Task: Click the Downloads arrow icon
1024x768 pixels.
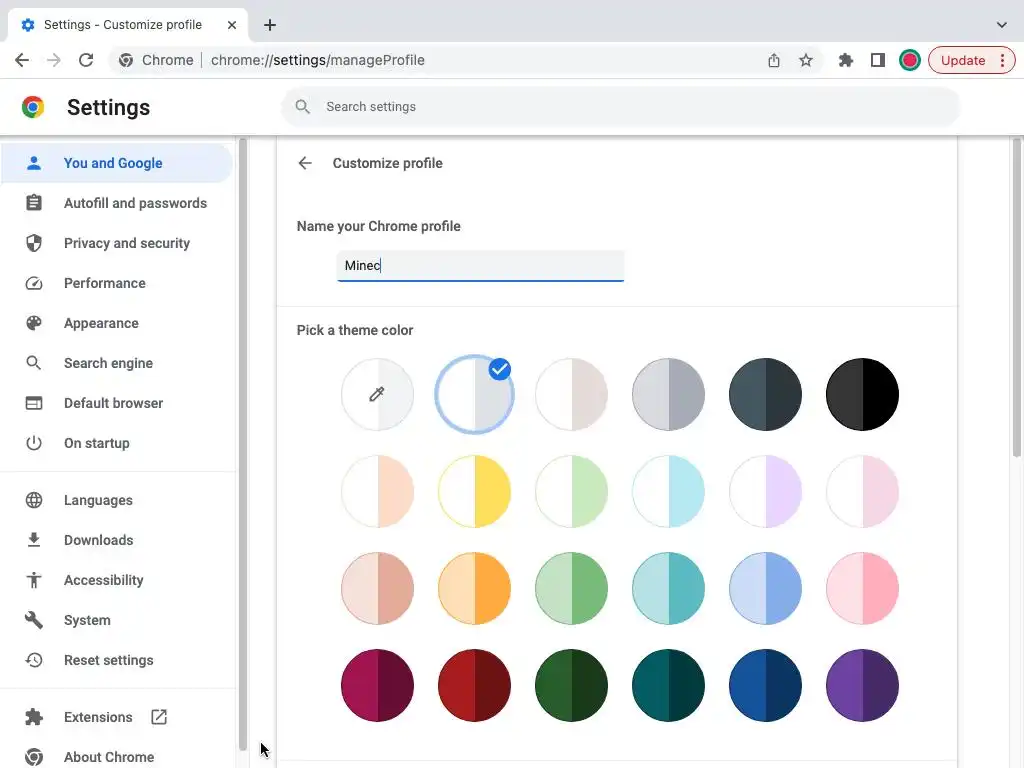Action: (34, 540)
